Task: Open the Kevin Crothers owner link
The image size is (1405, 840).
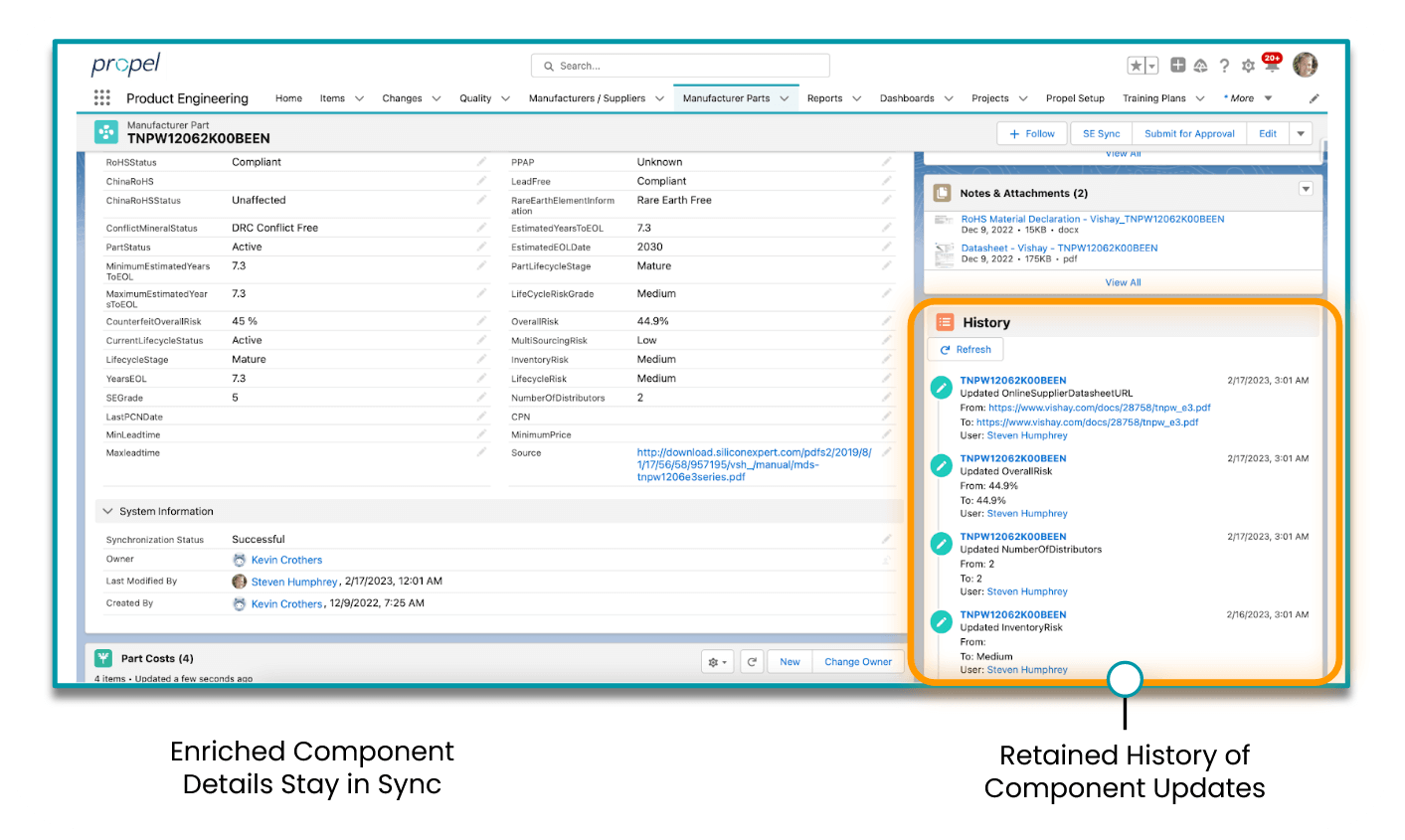Action: (x=286, y=560)
